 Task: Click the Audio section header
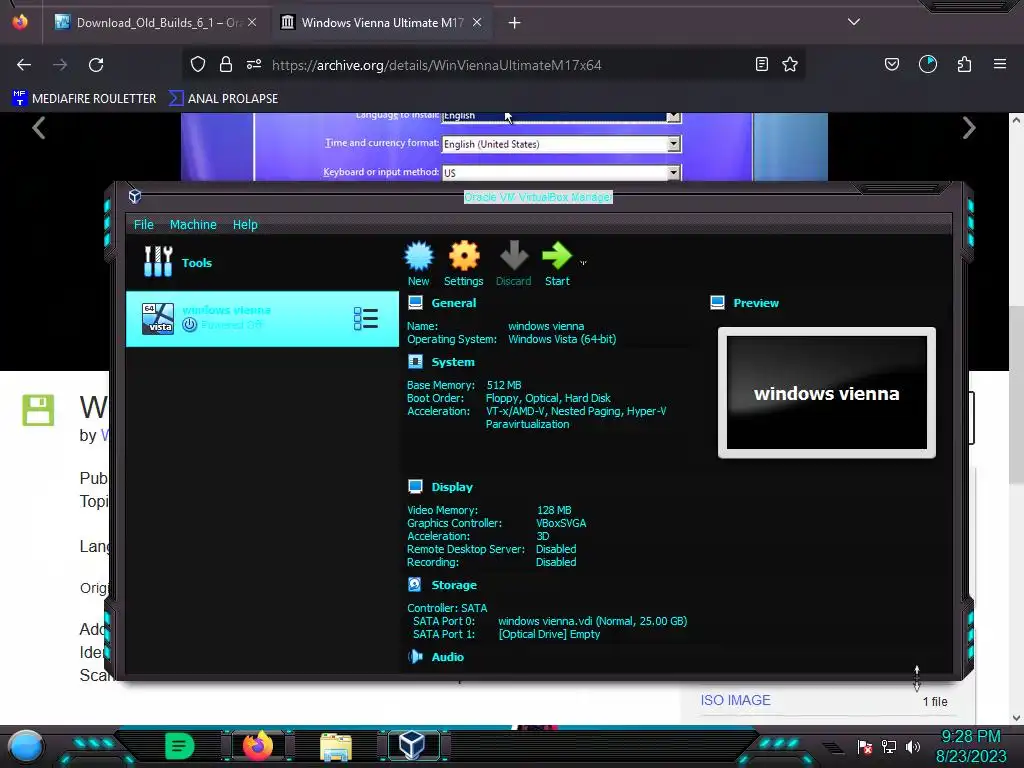click(447, 657)
